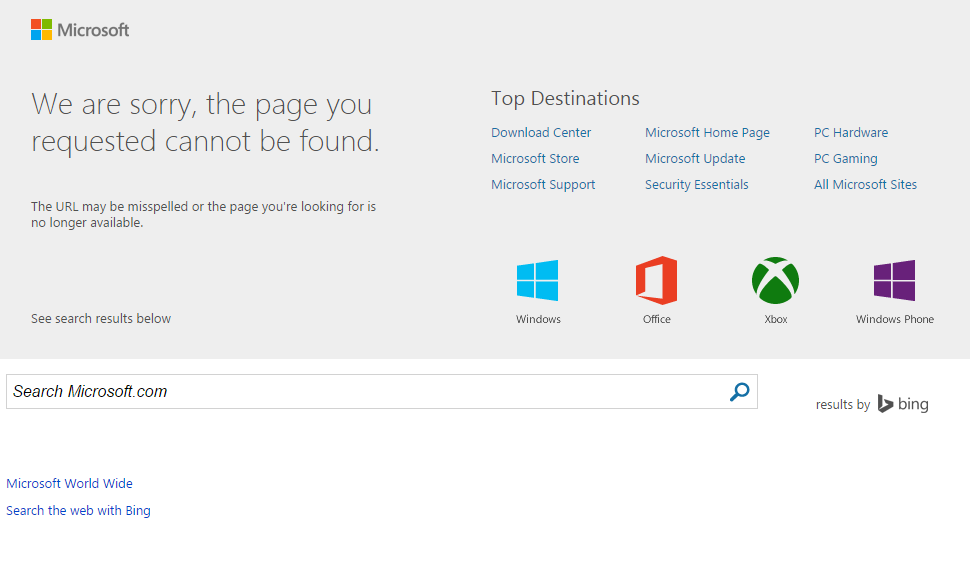The width and height of the screenshot is (970, 576).
Task: Click 'The URL may be misspelled' message
Action: [204, 215]
